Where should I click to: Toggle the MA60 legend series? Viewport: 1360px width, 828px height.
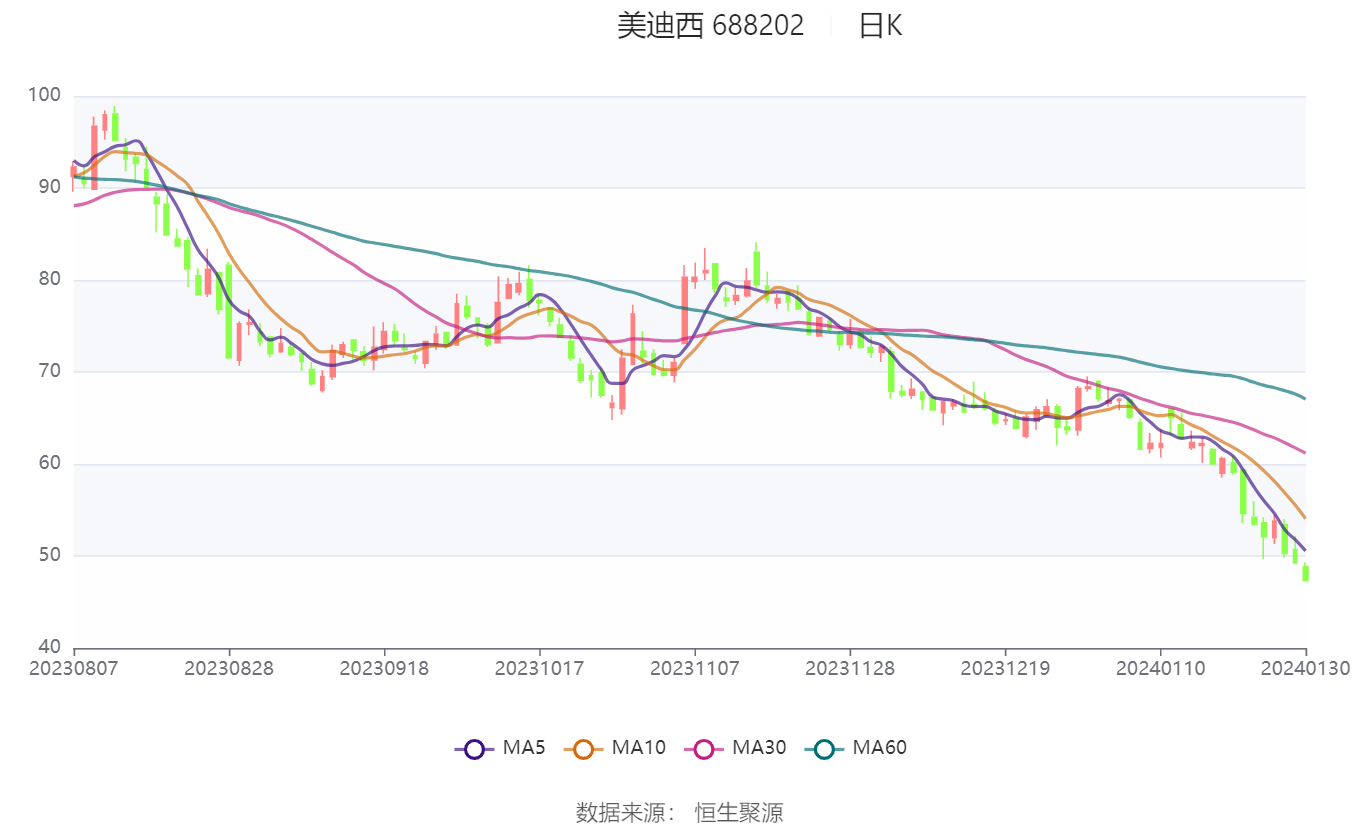pyautogui.click(x=855, y=748)
